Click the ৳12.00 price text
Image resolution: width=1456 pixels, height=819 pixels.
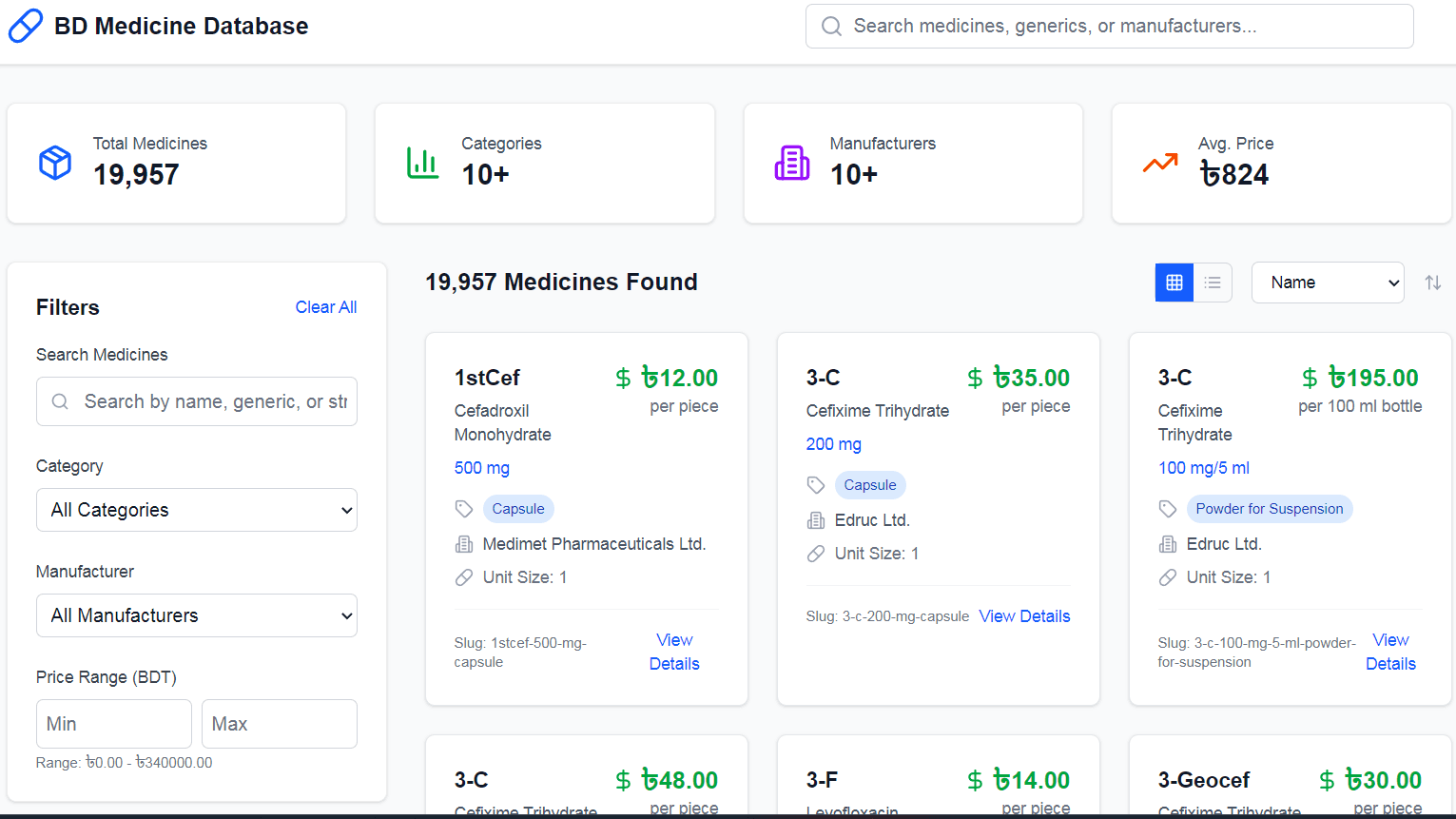(x=680, y=378)
